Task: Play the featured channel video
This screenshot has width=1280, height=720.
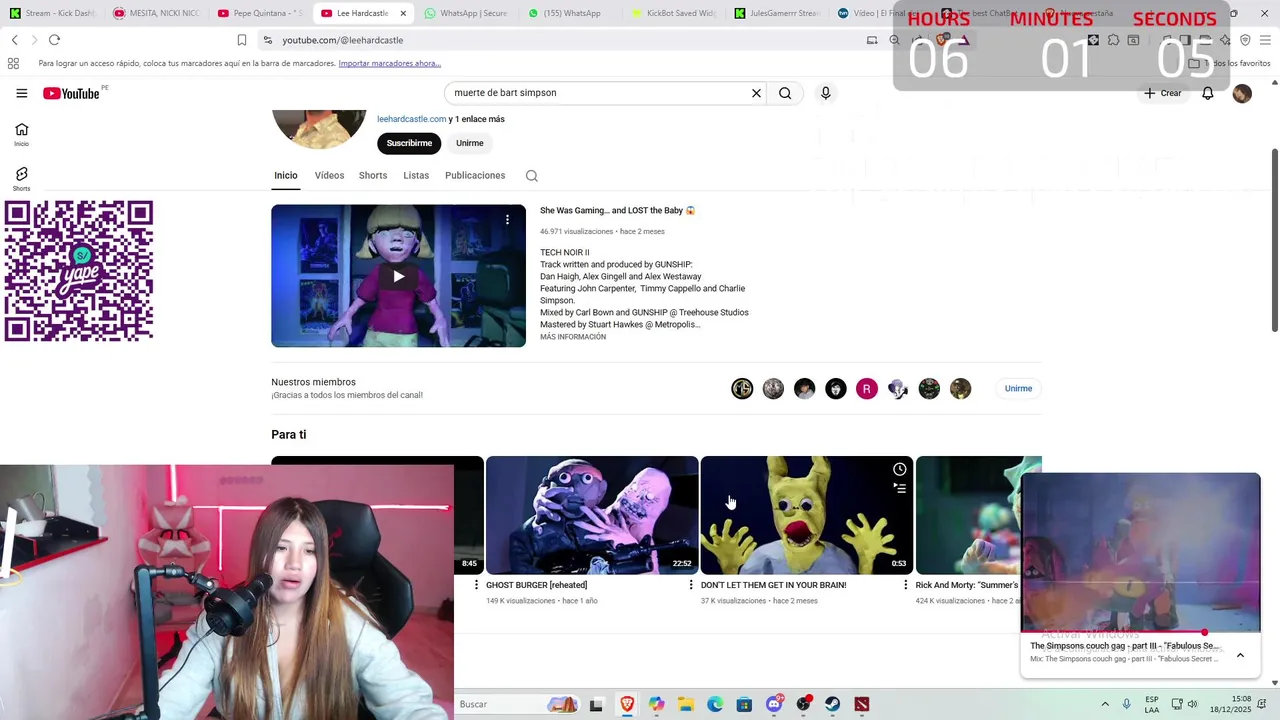Action: pyautogui.click(x=398, y=276)
